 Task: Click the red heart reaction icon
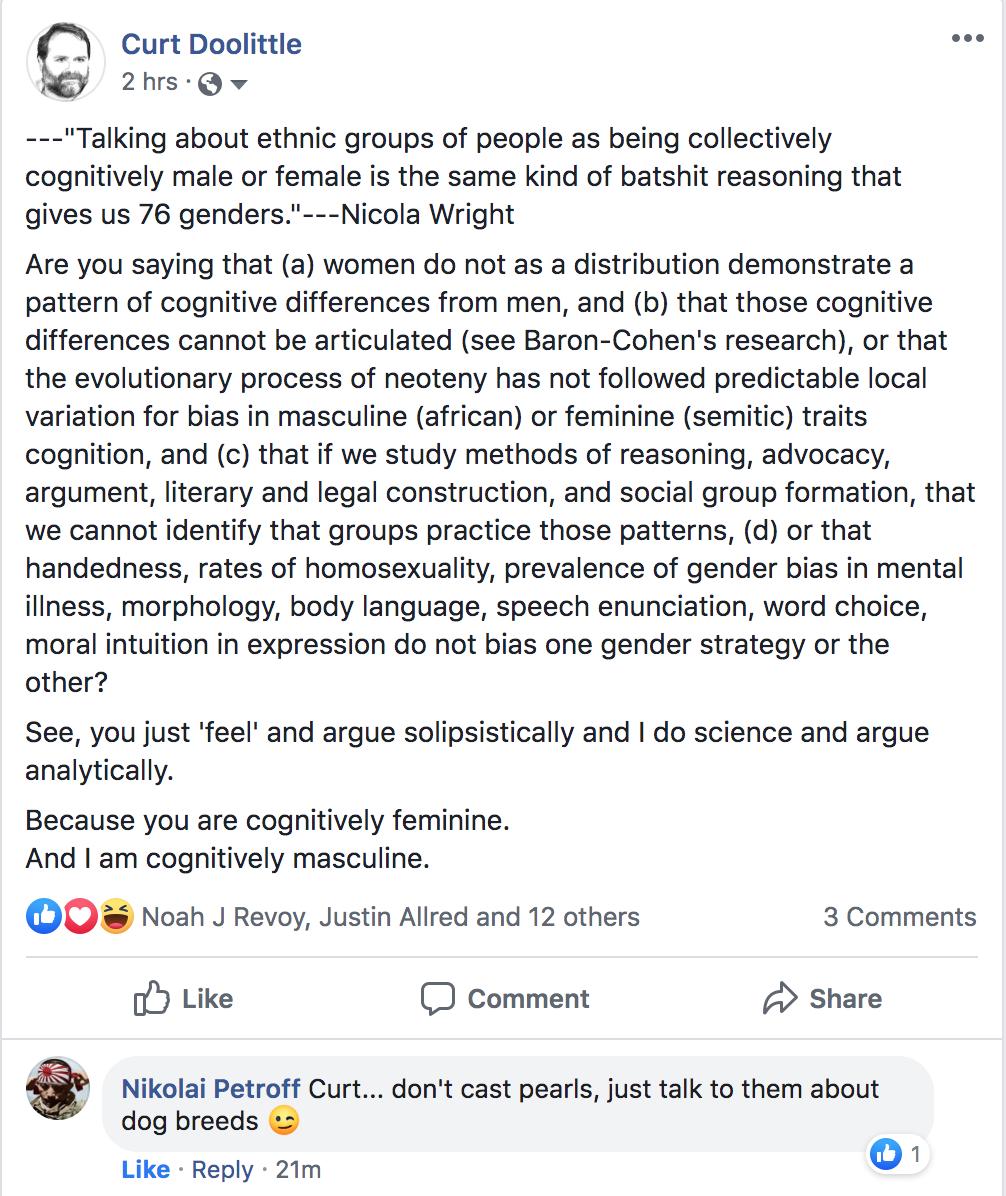tap(80, 916)
